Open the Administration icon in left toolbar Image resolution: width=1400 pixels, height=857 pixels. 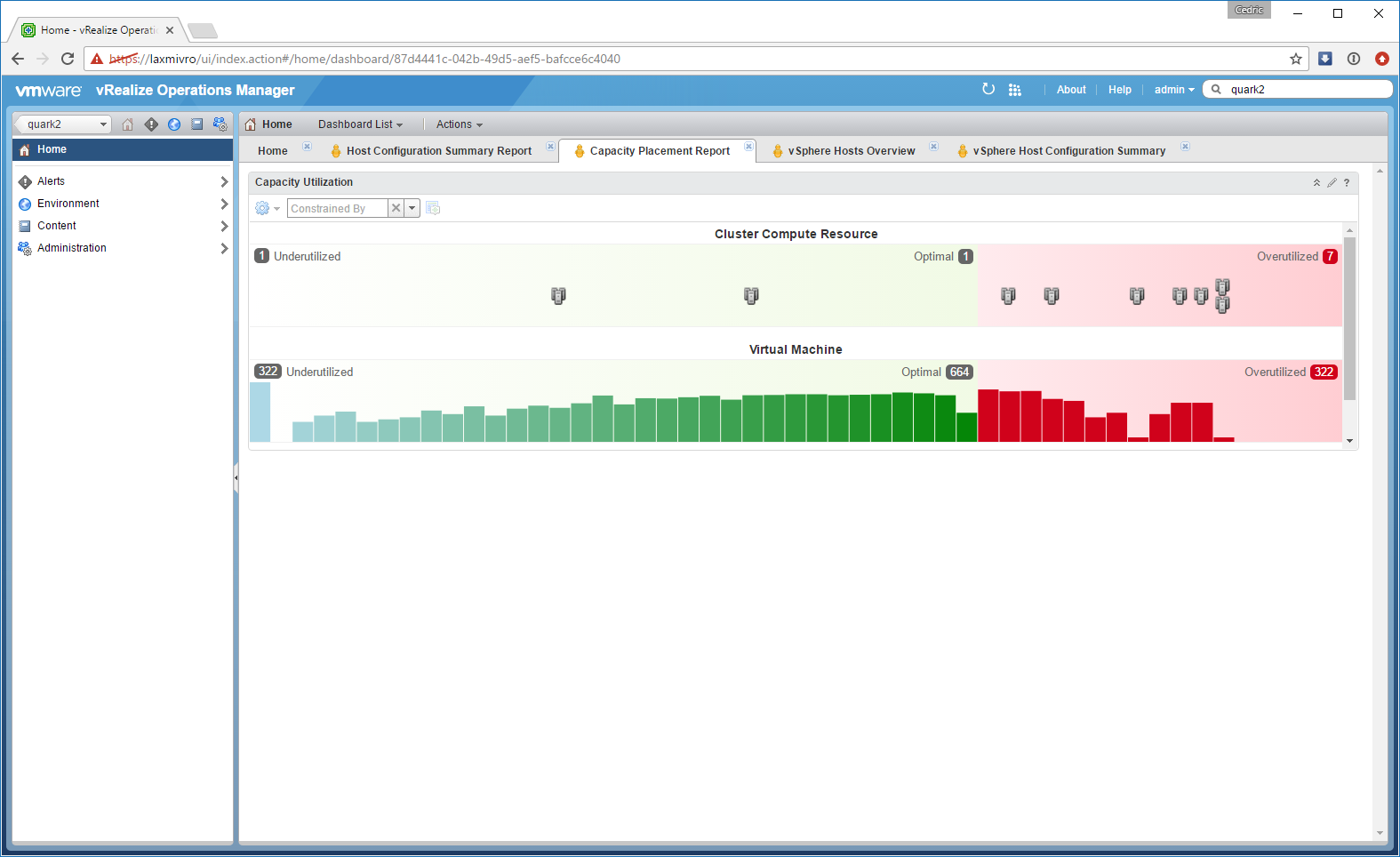coord(220,124)
